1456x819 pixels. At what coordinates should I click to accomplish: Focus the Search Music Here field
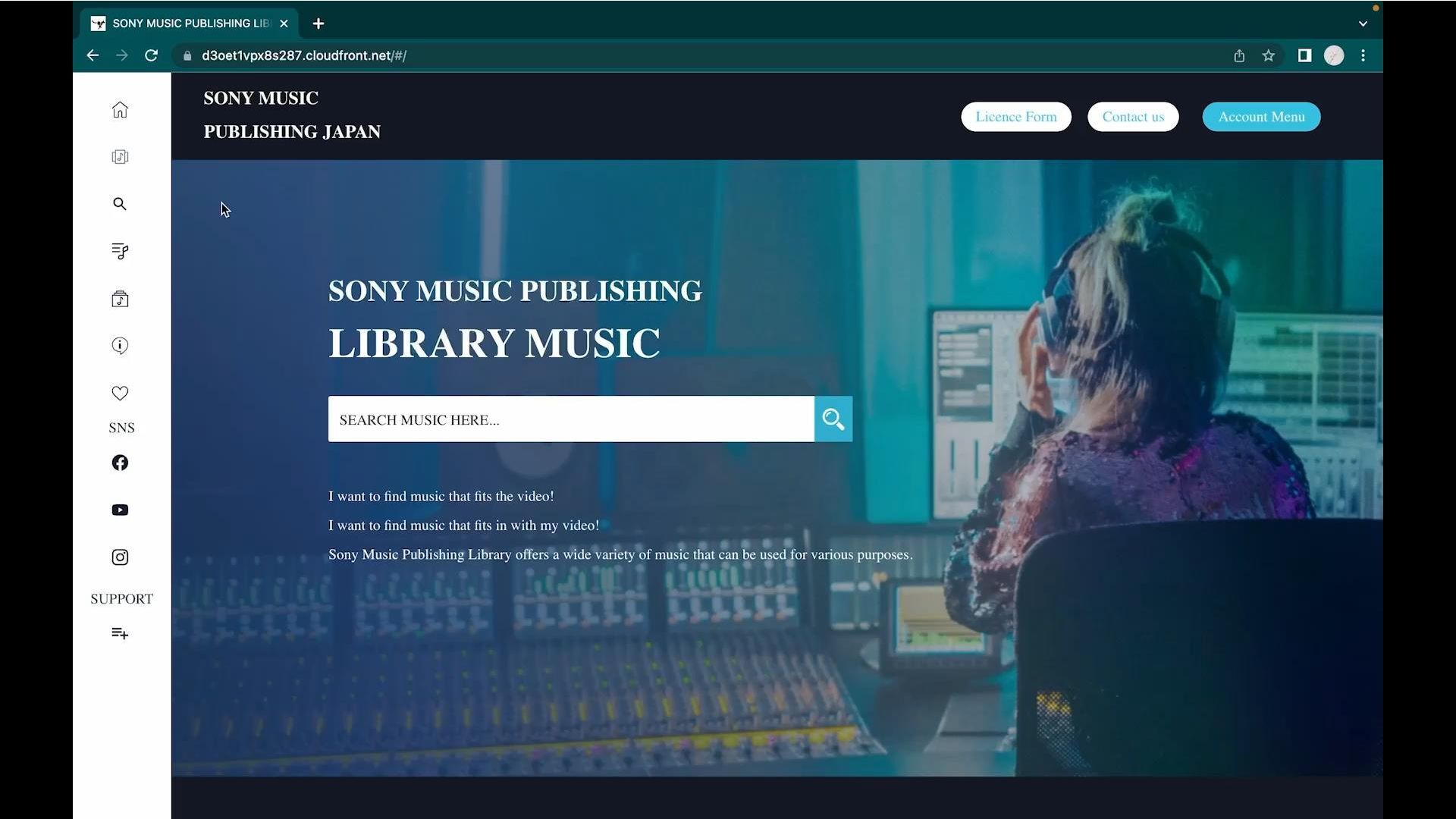point(571,419)
